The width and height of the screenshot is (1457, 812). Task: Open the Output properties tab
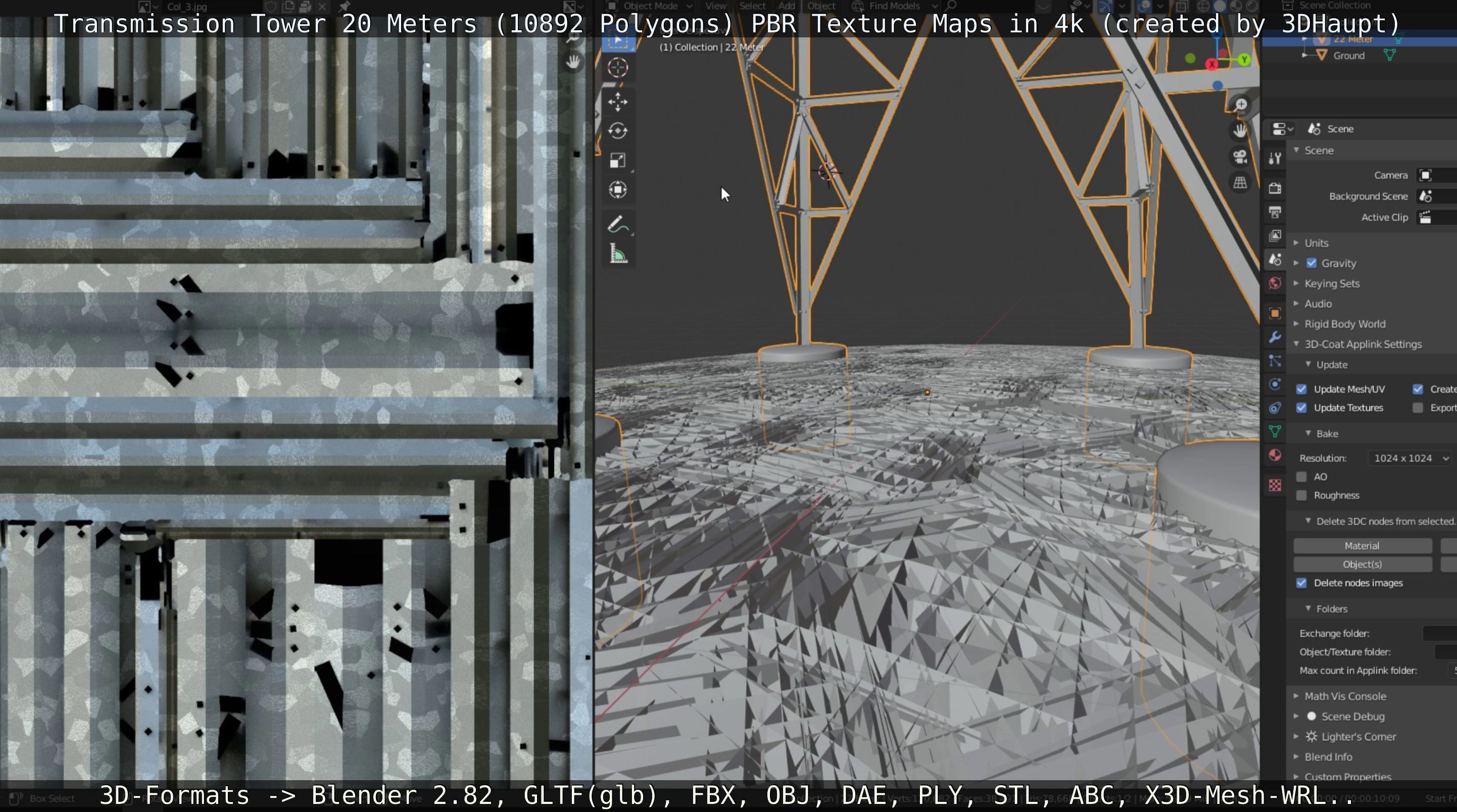click(1275, 212)
